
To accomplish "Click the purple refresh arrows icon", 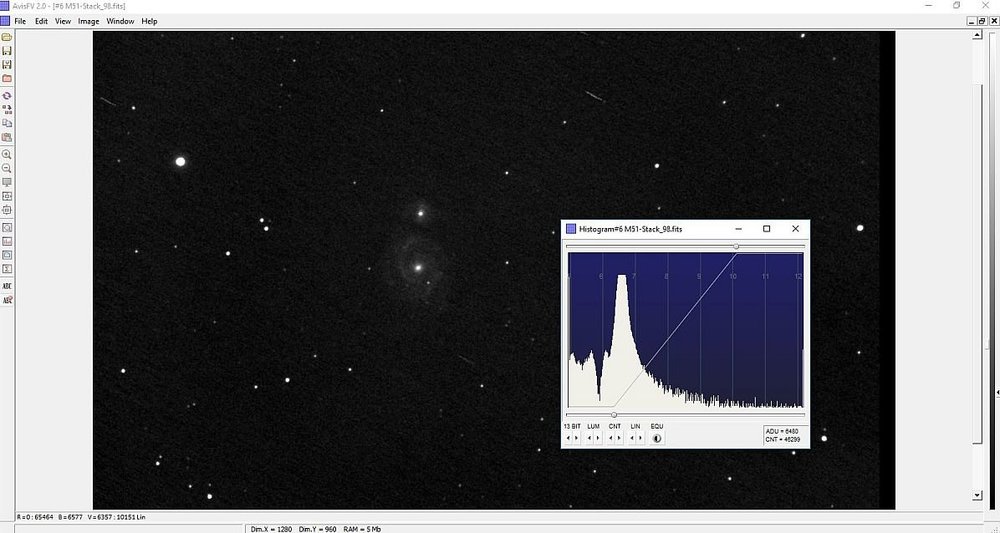I will (7, 96).
